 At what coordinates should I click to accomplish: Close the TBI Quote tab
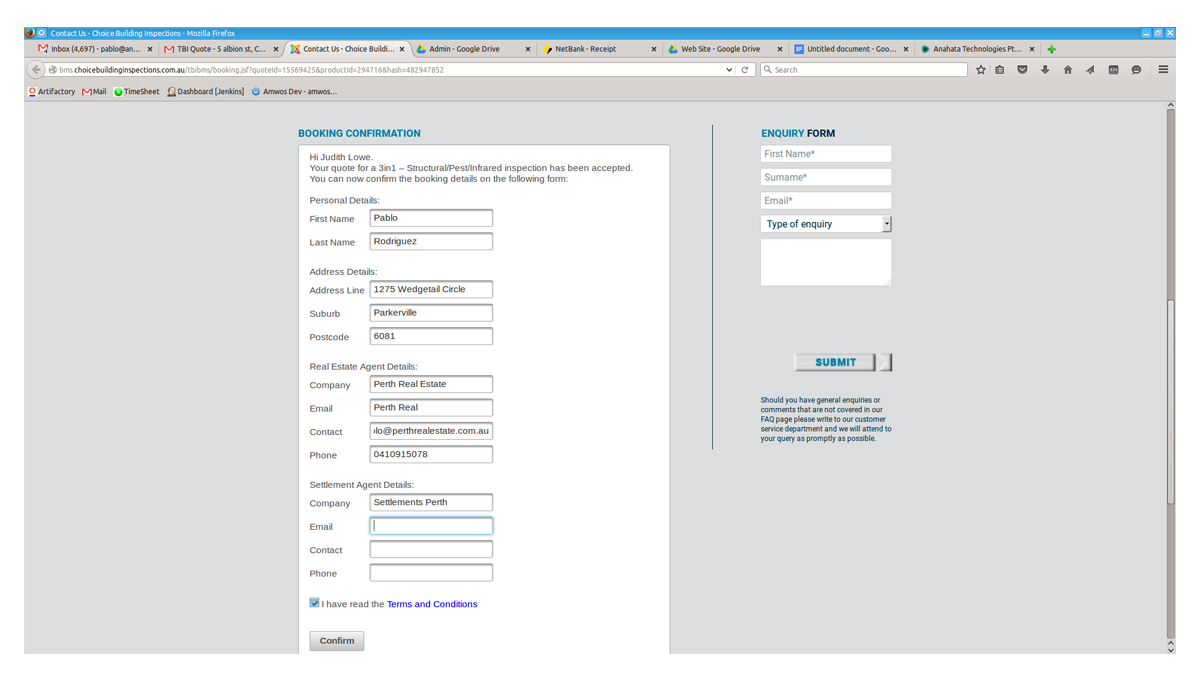point(276,49)
